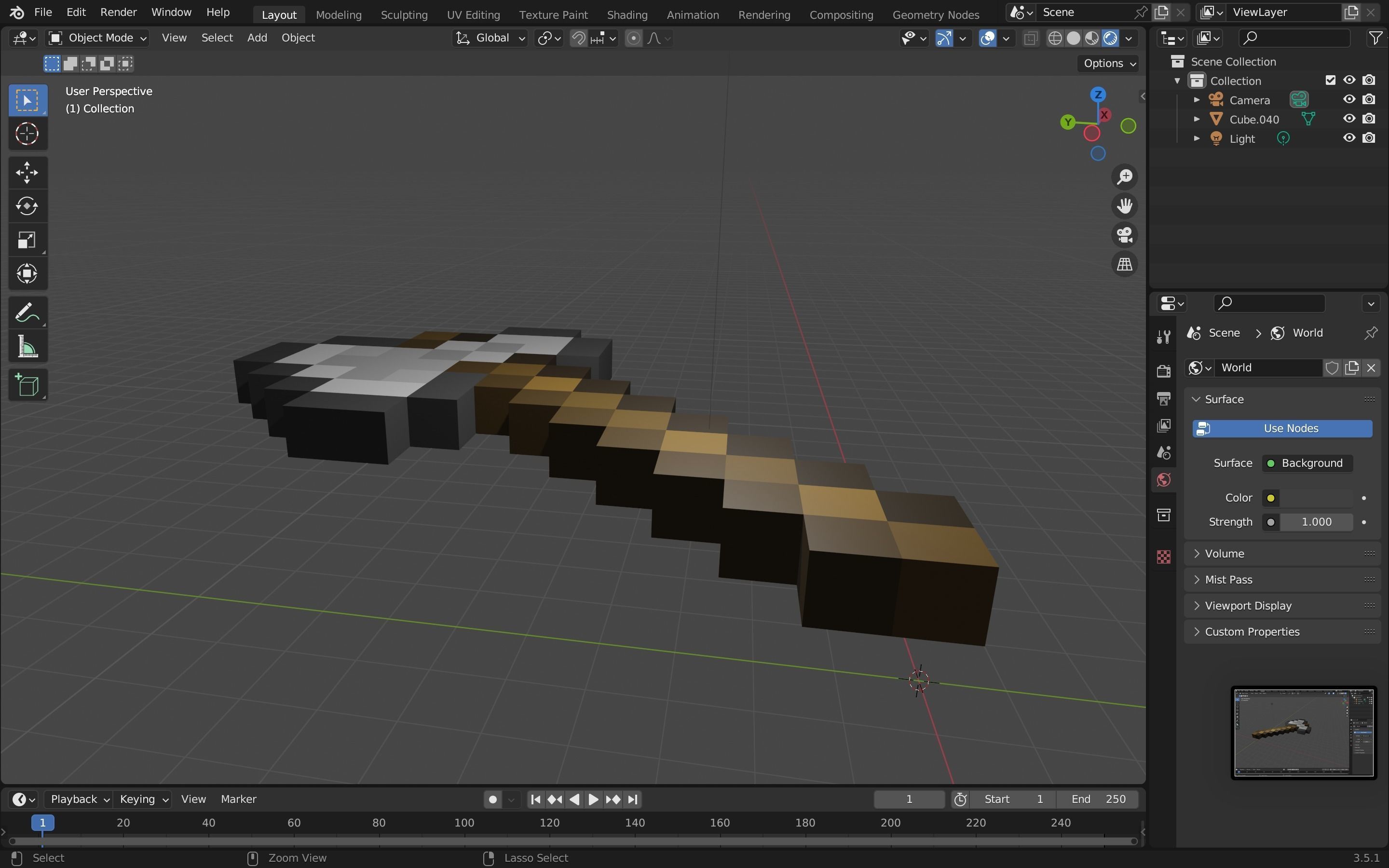Toggle X-ray view button
The height and width of the screenshot is (868, 1389).
coord(1030,38)
